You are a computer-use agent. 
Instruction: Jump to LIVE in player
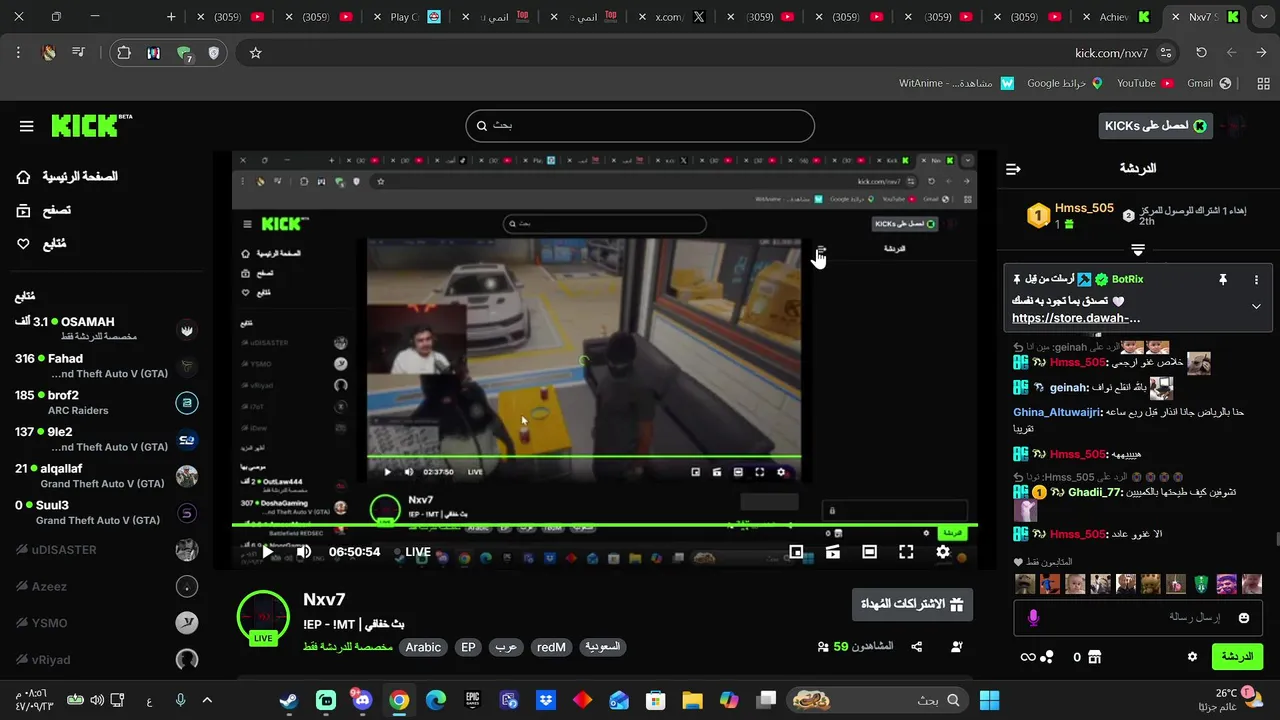(418, 552)
